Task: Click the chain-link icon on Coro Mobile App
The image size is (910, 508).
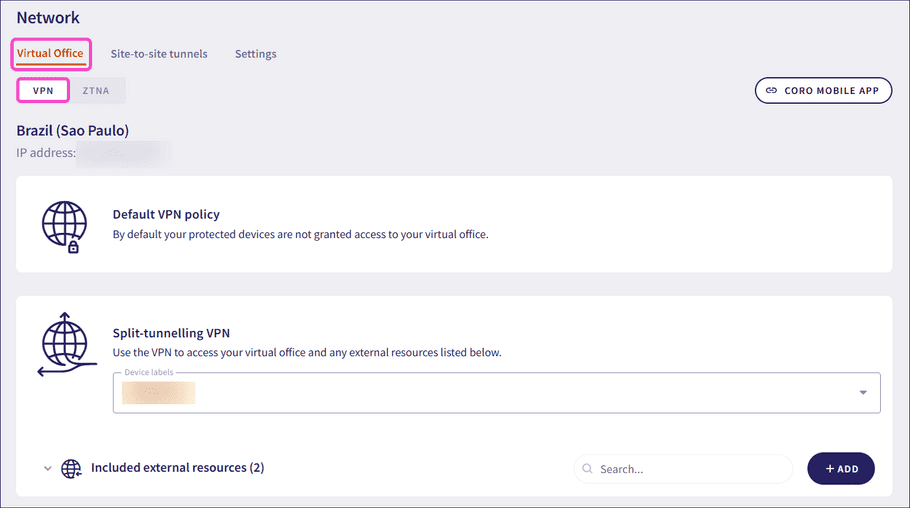Action: [771, 90]
